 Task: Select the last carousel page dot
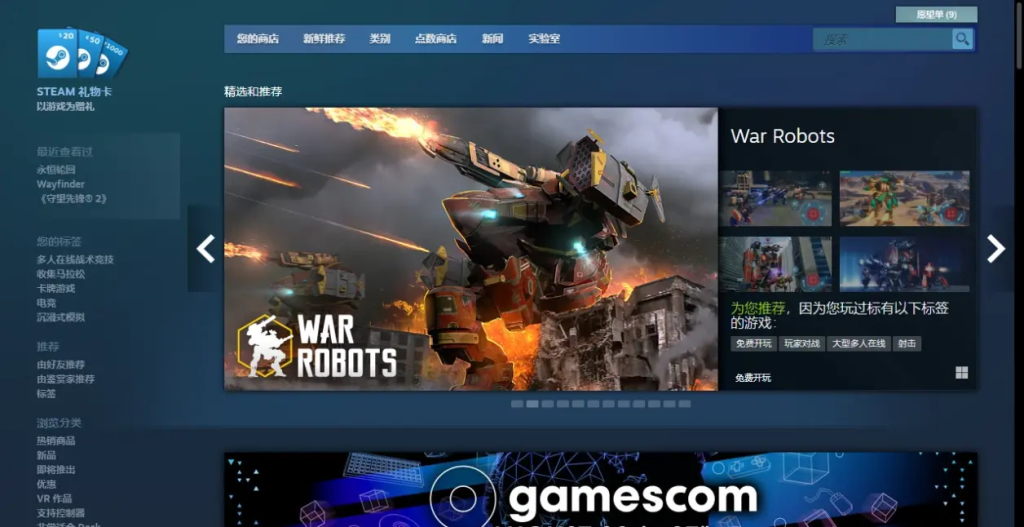coord(684,404)
